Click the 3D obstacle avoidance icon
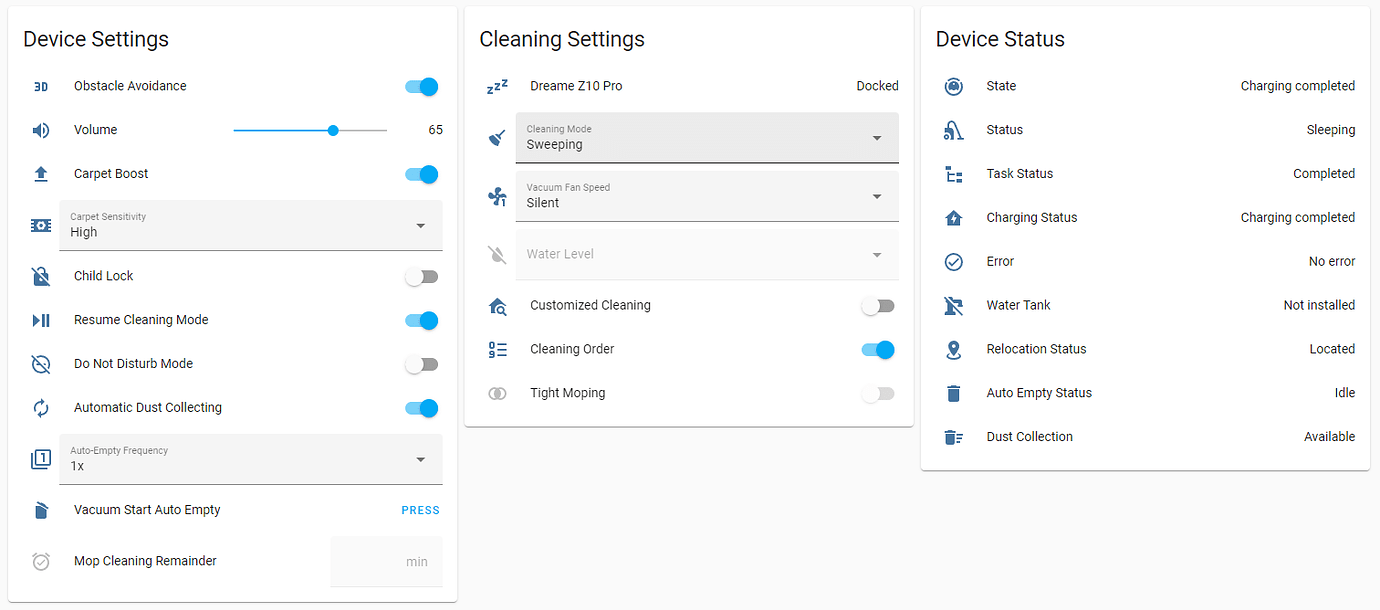 click(x=41, y=86)
